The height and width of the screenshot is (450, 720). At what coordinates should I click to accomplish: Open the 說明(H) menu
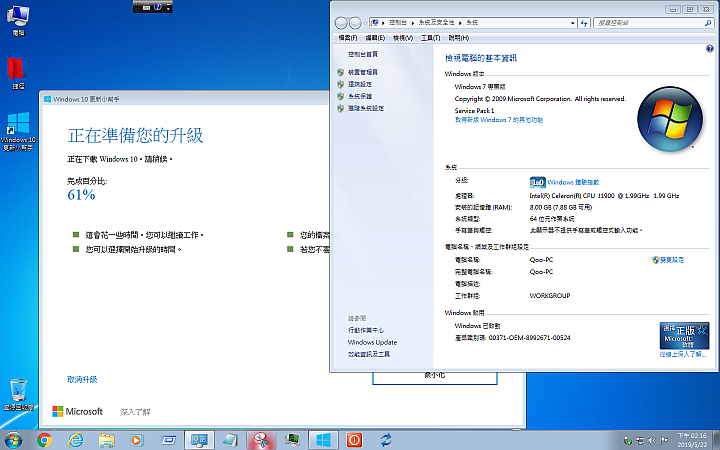[x=459, y=38]
